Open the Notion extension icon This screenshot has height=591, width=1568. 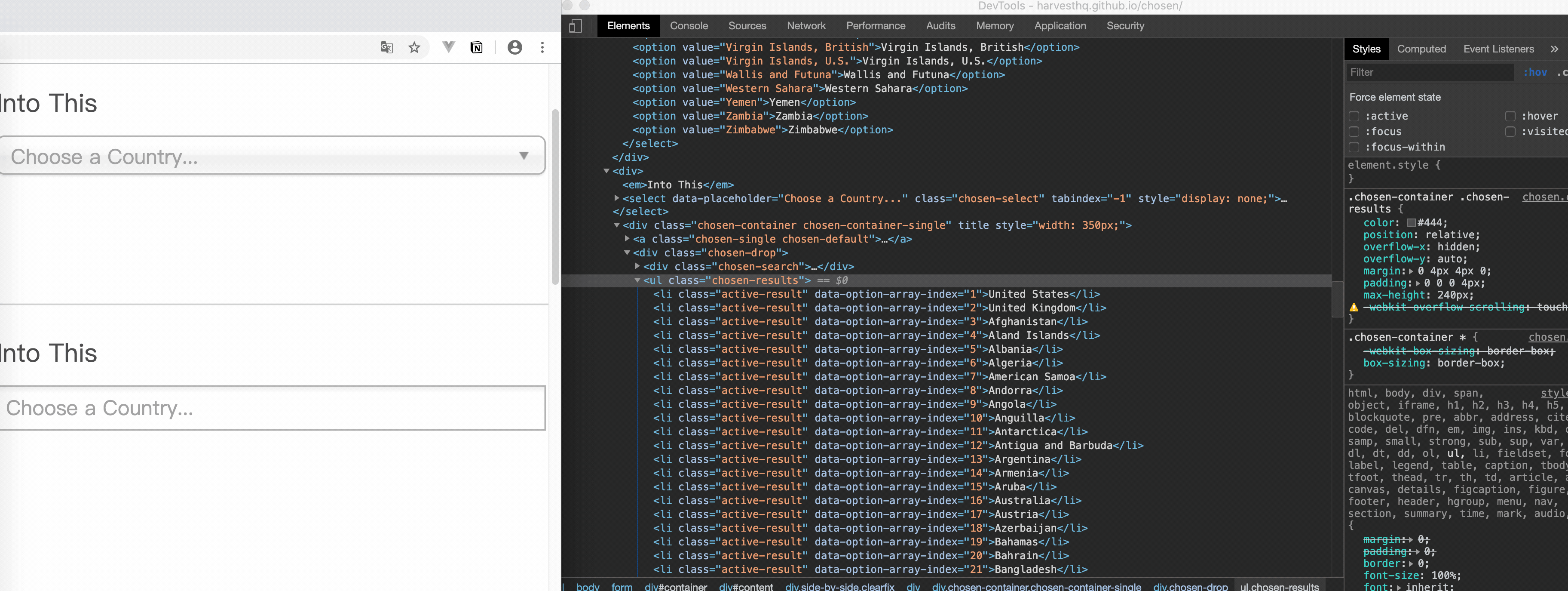click(x=477, y=47)
